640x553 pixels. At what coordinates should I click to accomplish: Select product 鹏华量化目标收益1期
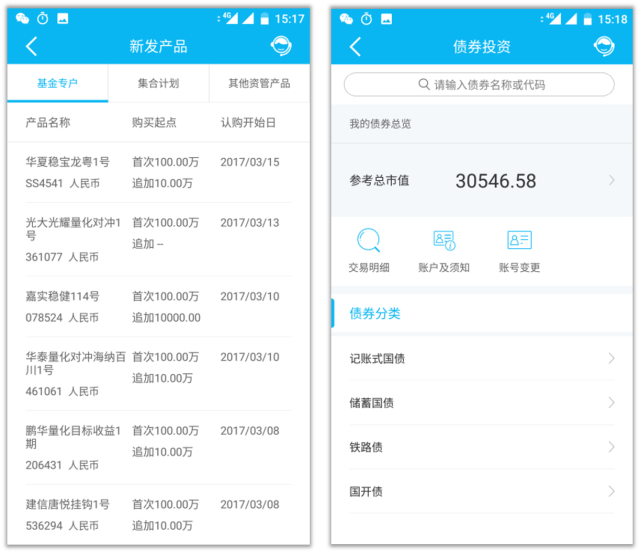(158, 448)
